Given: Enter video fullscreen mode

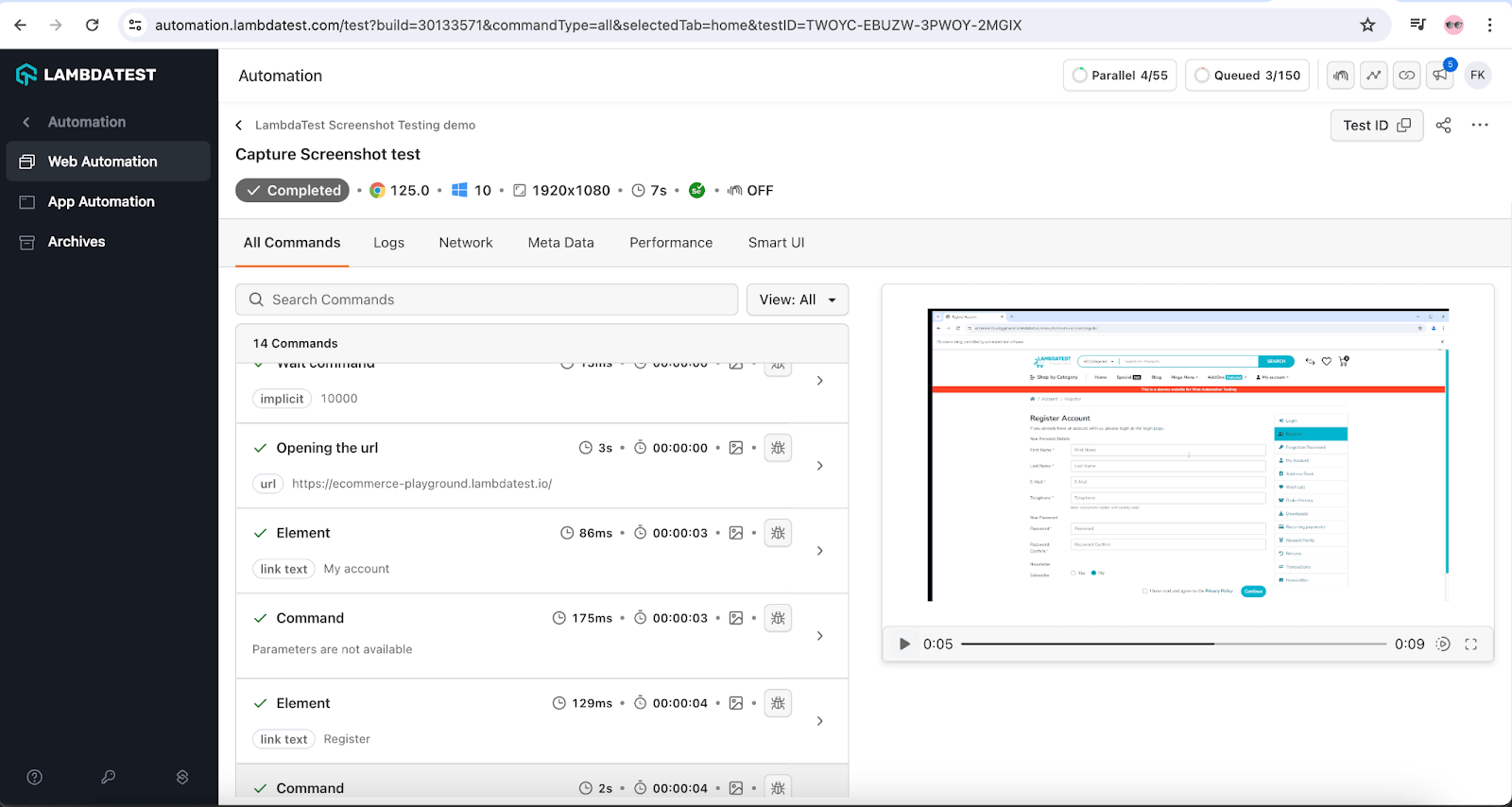Looking at the screenshot, I should (x=1471, y=644).
